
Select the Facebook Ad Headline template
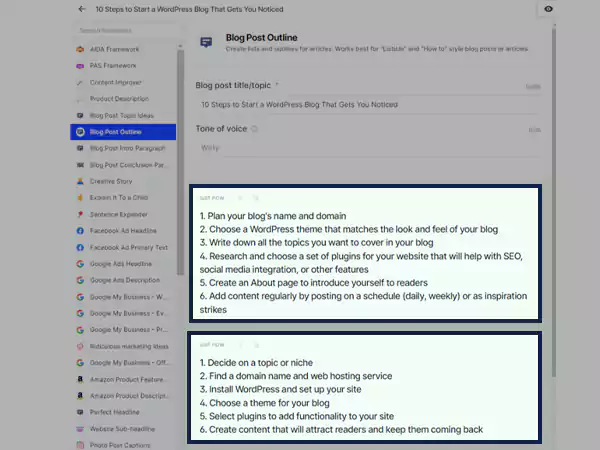click(x=122, y=231)
